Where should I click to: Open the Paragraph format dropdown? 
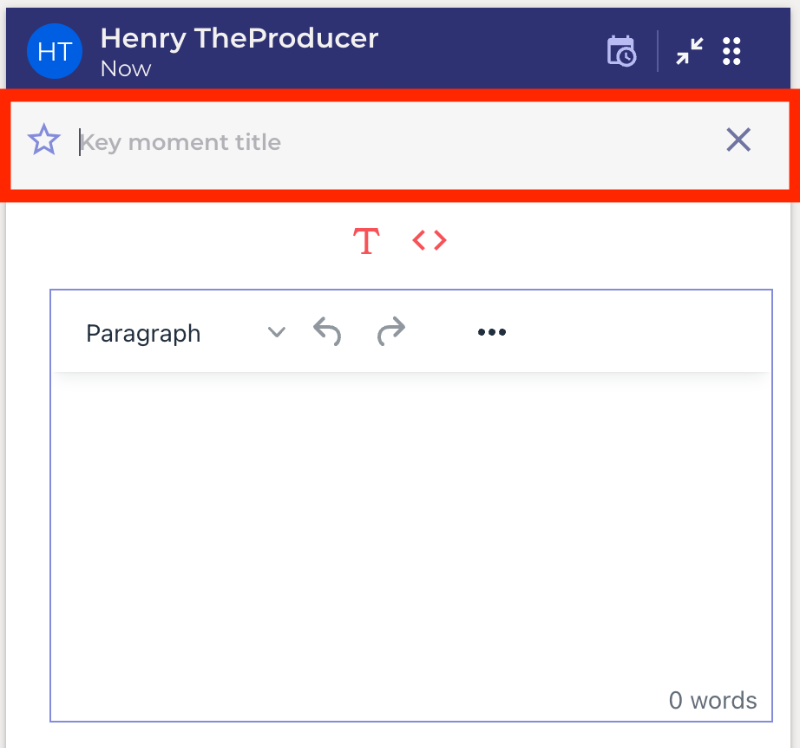pyautogui.click(x=186, y=333)
